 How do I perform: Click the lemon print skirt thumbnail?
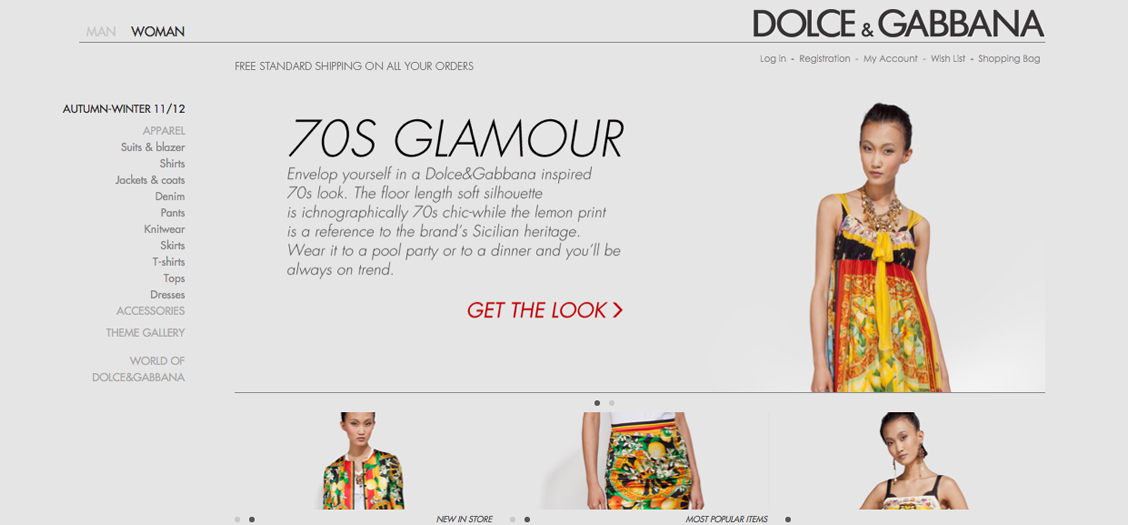(x=642, y=461)
